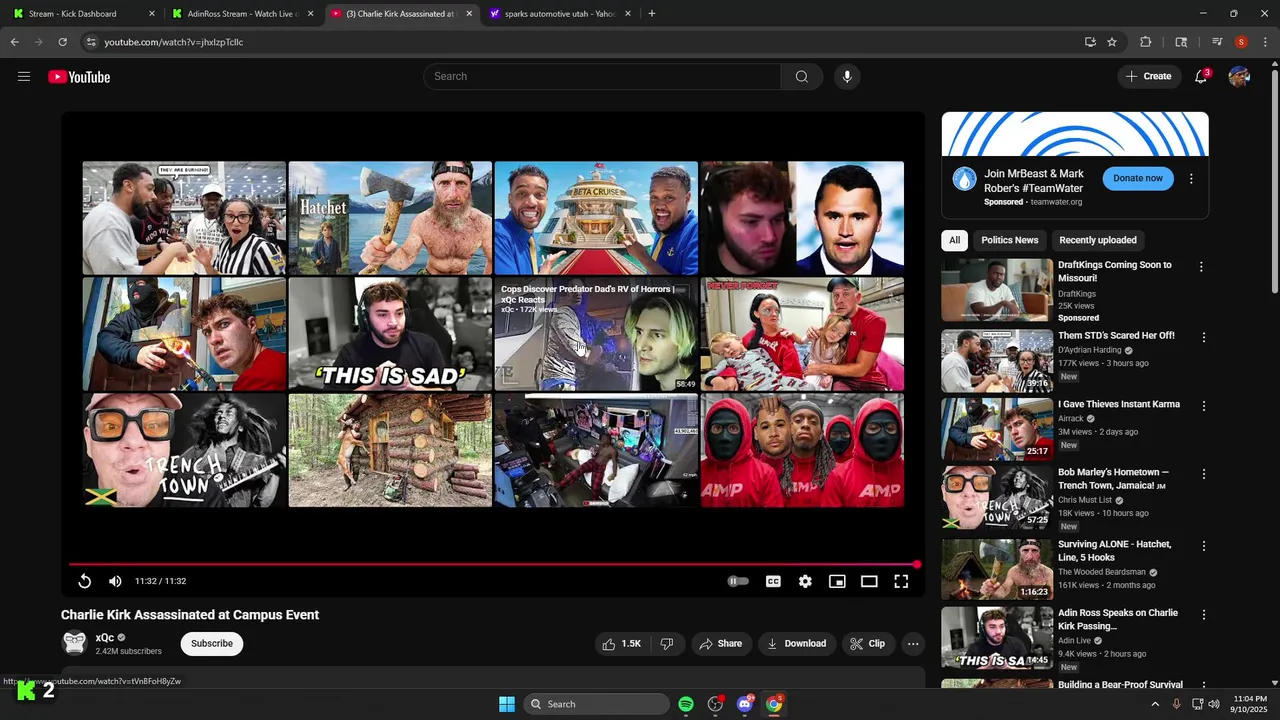Mute the video volume speaker icon
This screenshot has width=1280, height=720.
(x=115, y=581)
